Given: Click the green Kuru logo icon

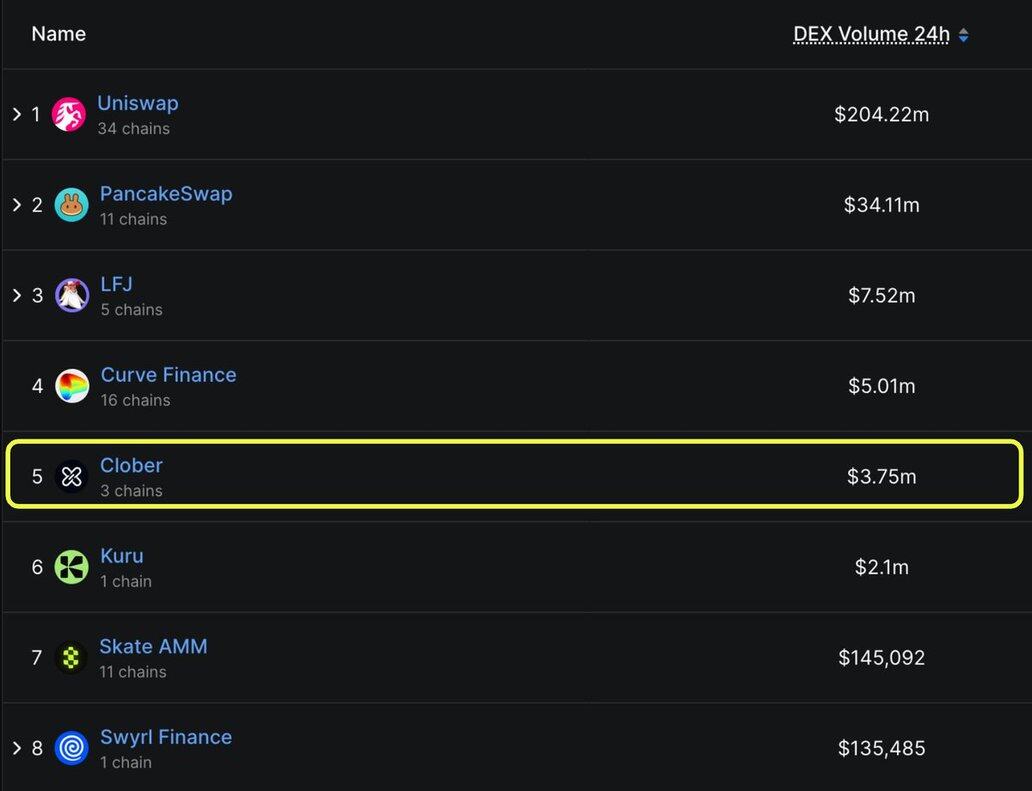Looking at the screenshot, I should (x=72, y=567).
